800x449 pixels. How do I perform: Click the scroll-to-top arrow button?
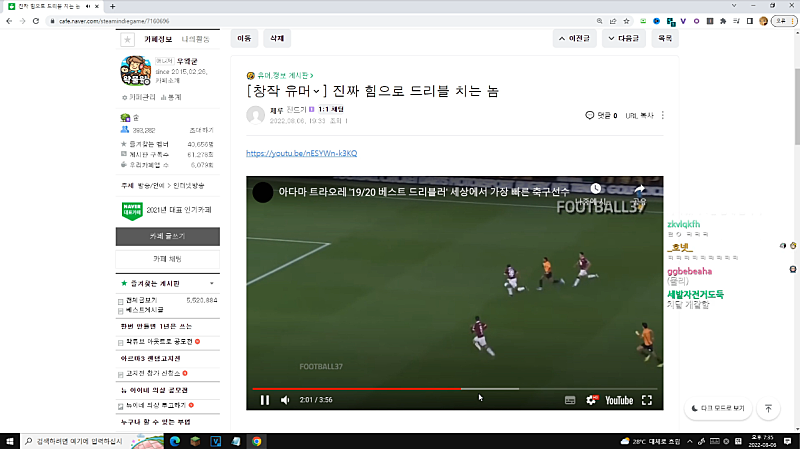pyautogui.click(x=768, y=408)
